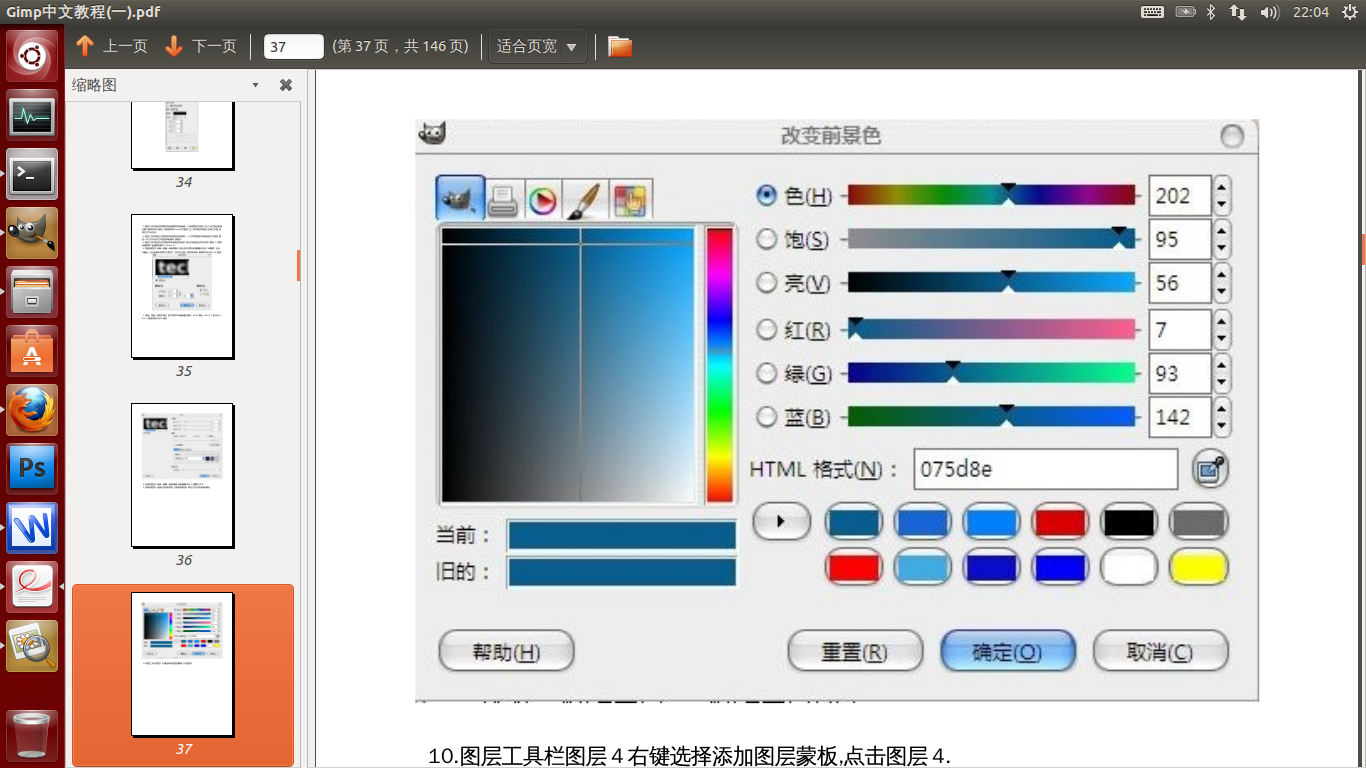Pick the white color history swatch

(1129, 568)
